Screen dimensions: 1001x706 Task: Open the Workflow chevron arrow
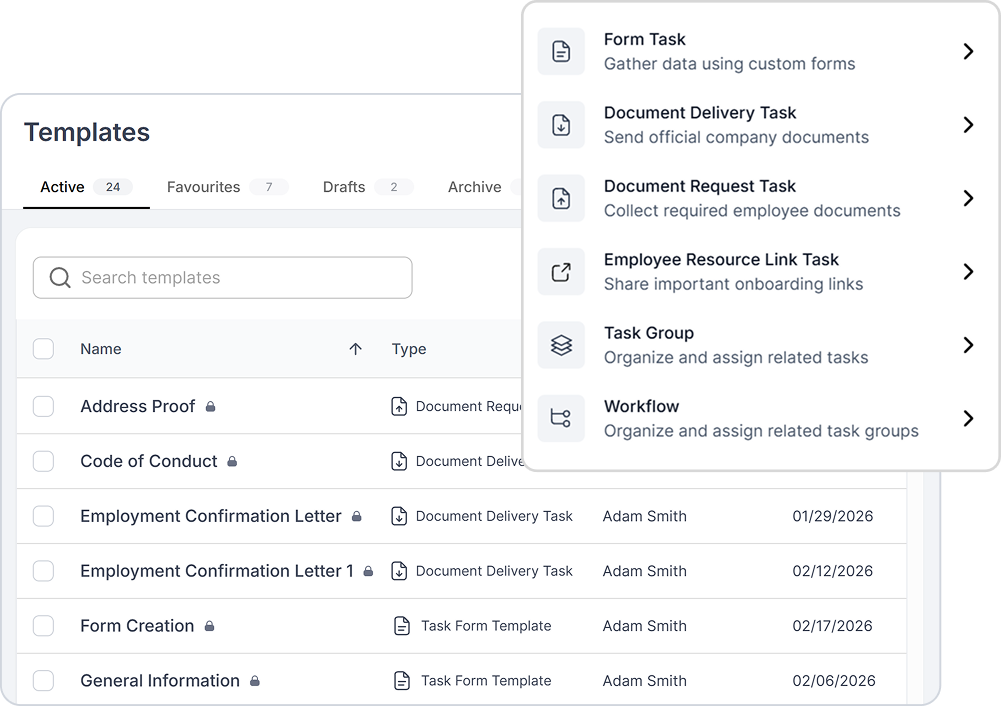pos(968,418)
